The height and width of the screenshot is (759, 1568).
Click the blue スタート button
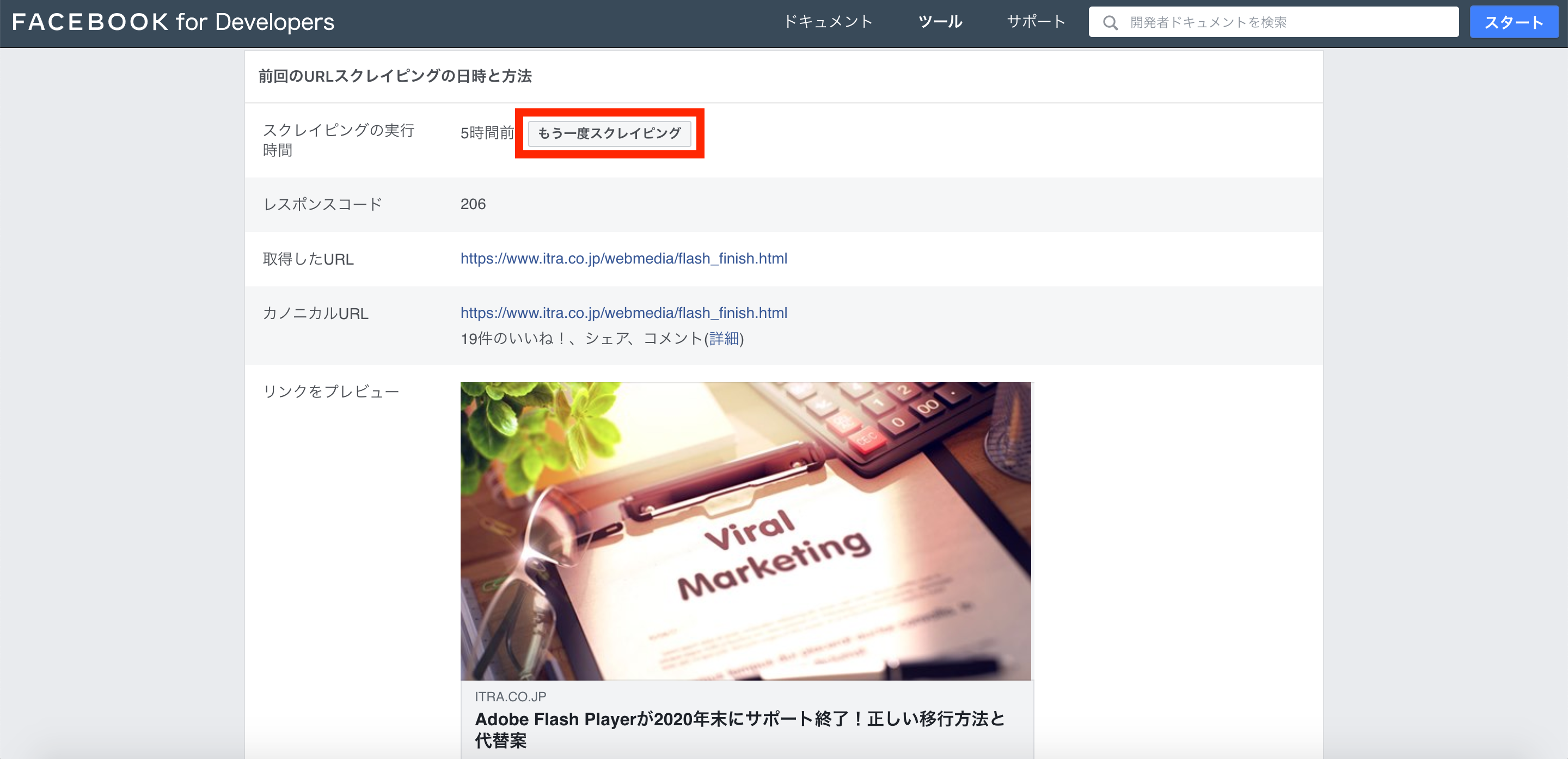click(1514, 22)
